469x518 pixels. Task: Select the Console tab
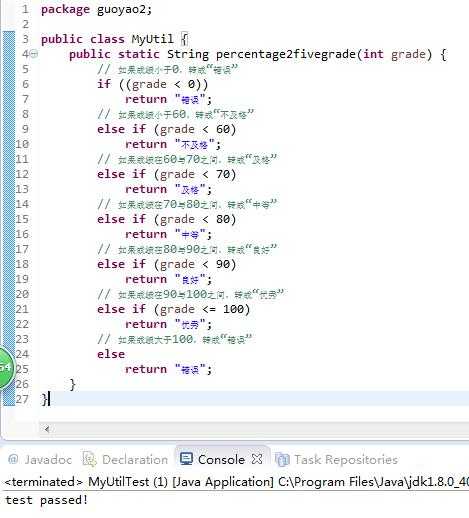(221, 459)
